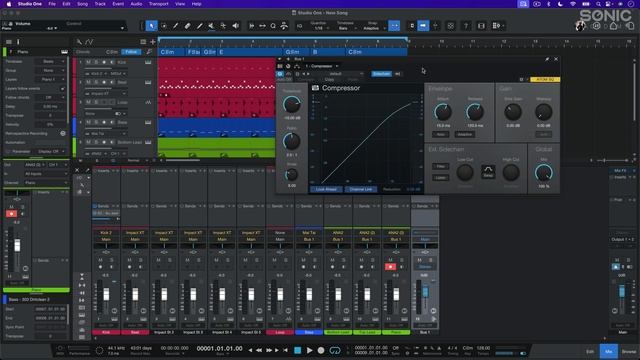Click the Wi-Fi icon in menu bar
Screen dimensions: 640x360
(573, 4)
